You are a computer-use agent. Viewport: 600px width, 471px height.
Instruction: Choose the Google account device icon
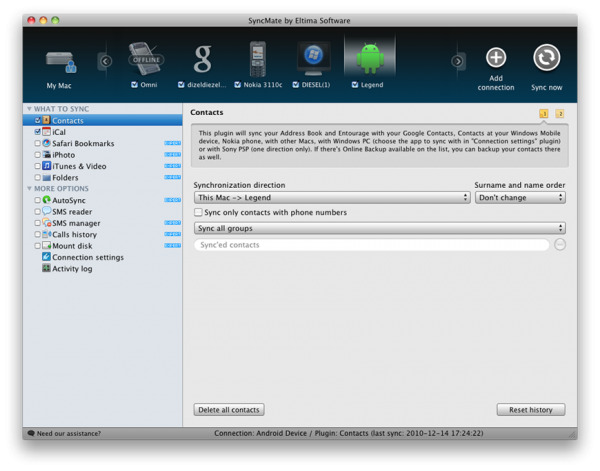202,59
